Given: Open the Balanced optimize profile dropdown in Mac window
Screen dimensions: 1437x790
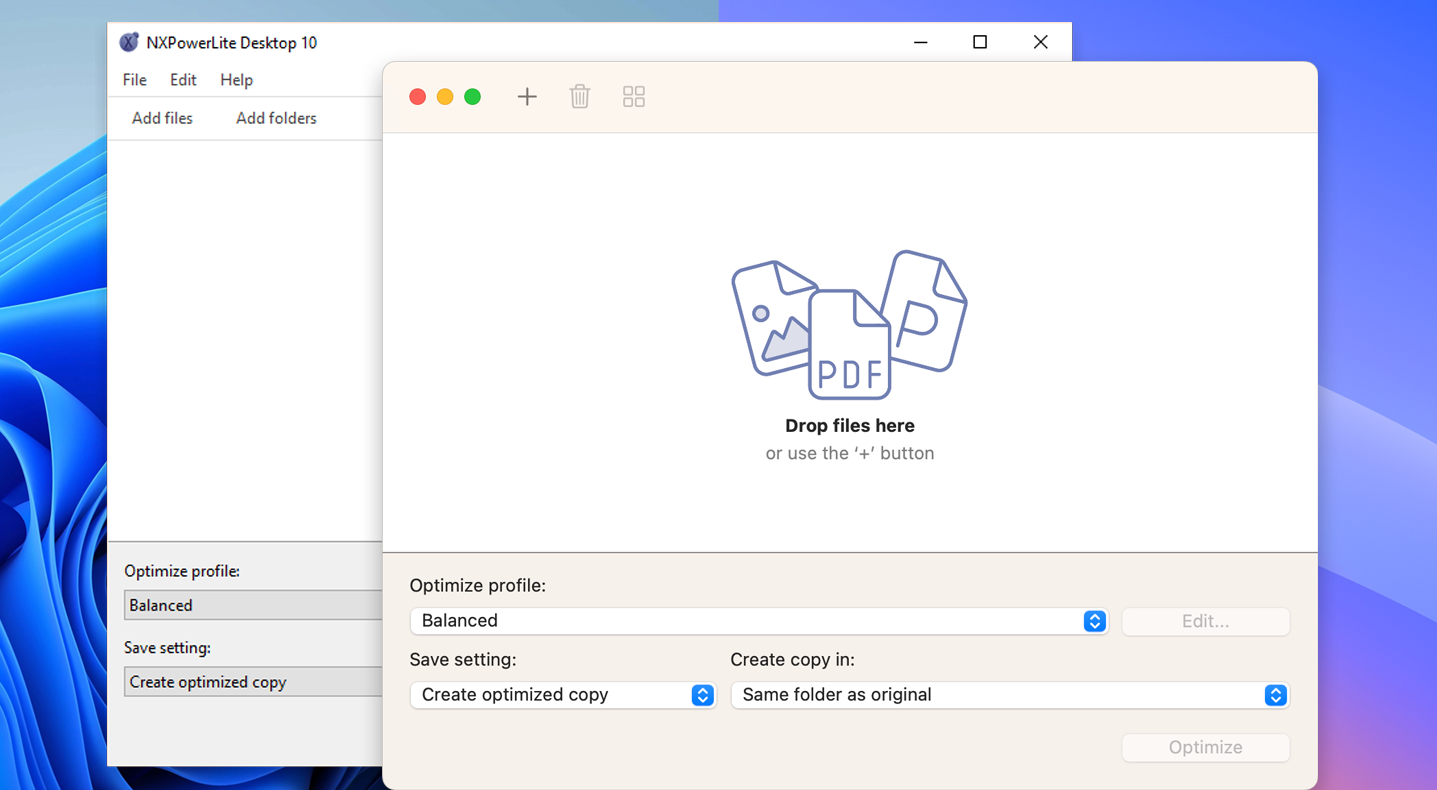Looking at the screenshot, I should point(759,621).
